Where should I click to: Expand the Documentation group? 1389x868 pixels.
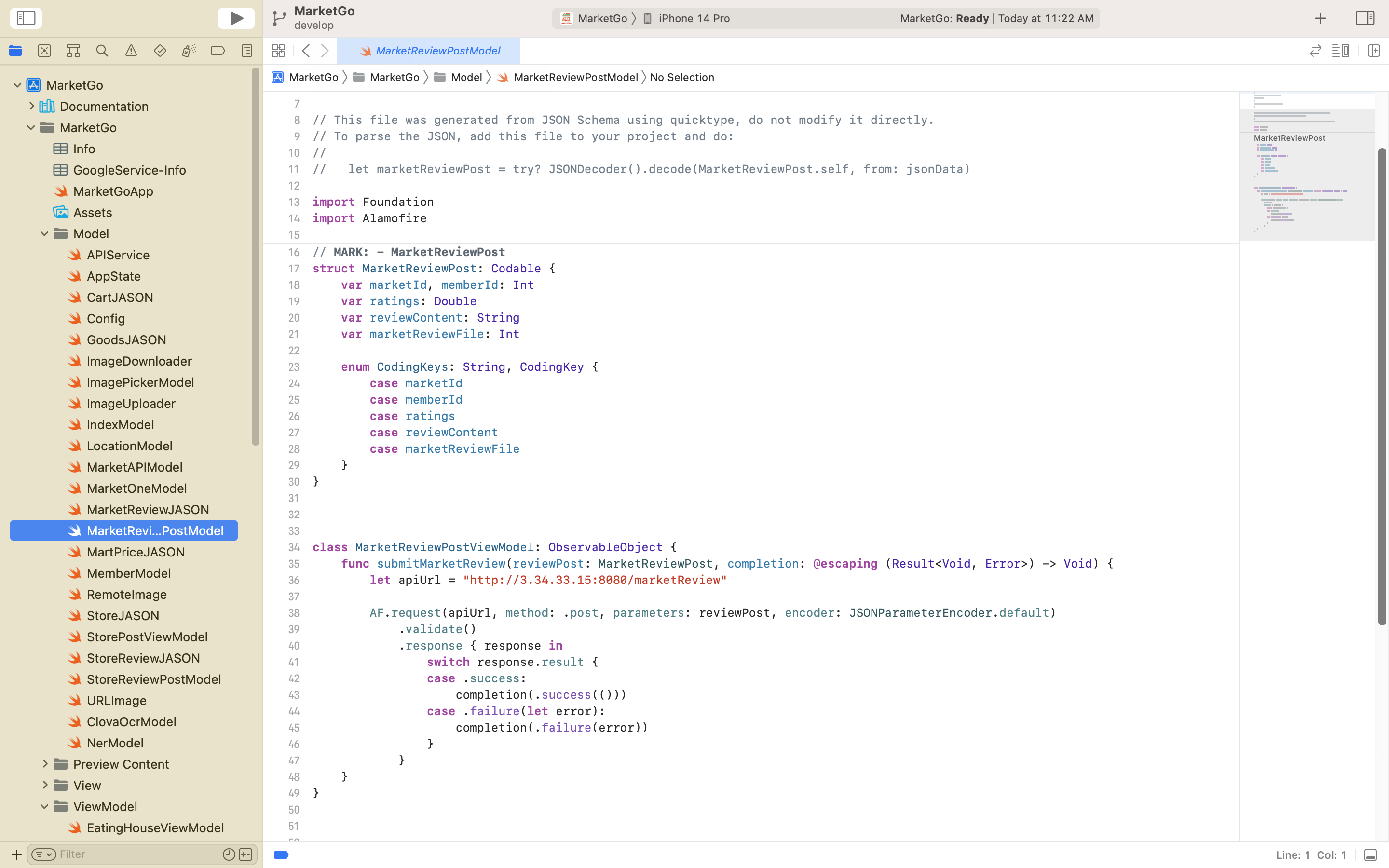tap(31, 106)
